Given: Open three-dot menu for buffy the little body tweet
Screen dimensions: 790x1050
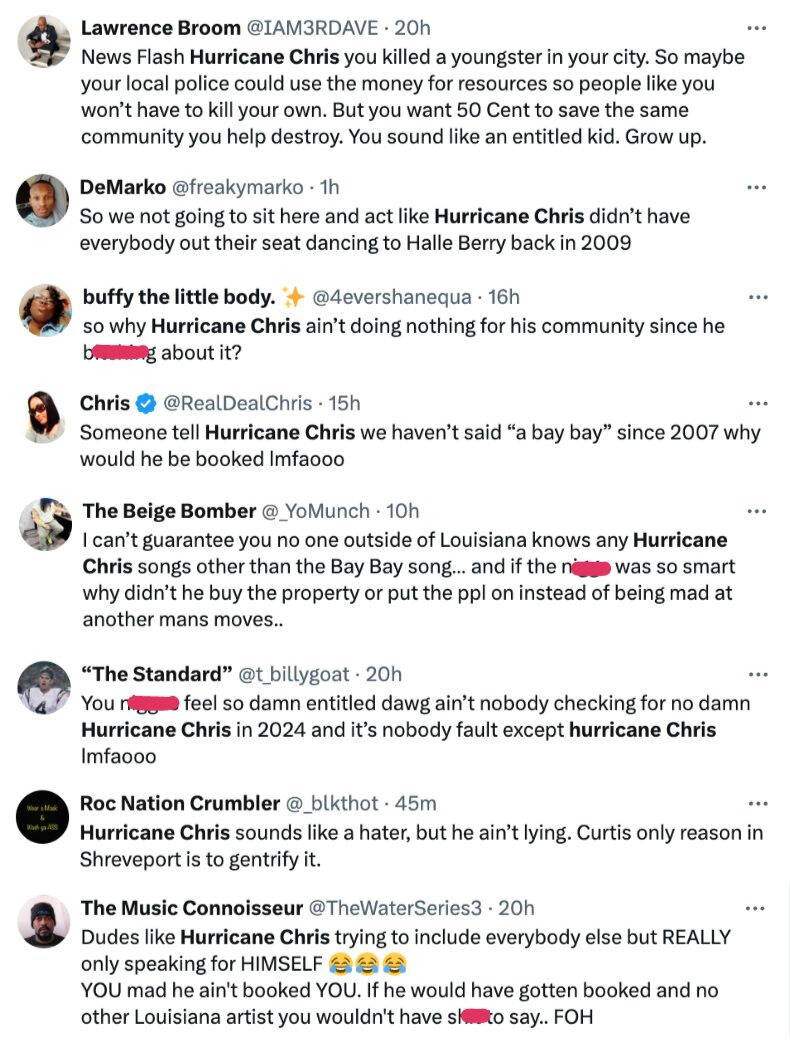Looking at the screenshot, I should tap(758, 297).
